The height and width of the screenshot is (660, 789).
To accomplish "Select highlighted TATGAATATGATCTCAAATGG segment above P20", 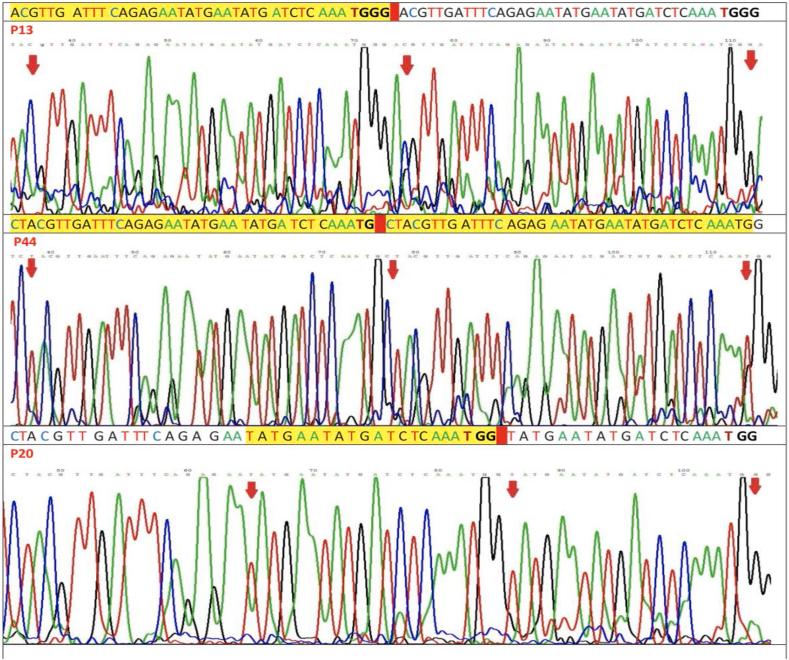I will pos(371,436).
